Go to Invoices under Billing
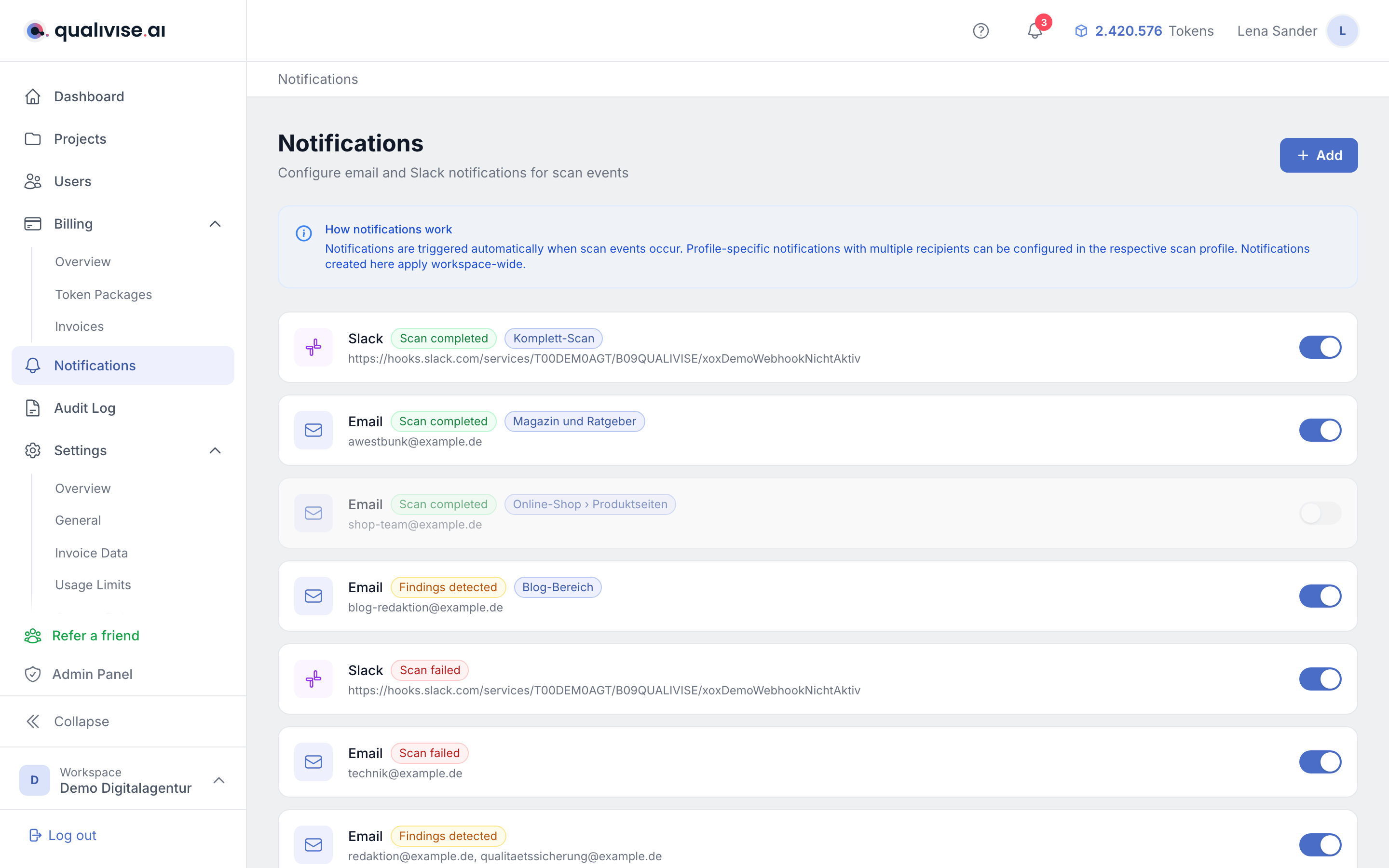The width and height of the screenshot is (1389, 868). point(79,326)
